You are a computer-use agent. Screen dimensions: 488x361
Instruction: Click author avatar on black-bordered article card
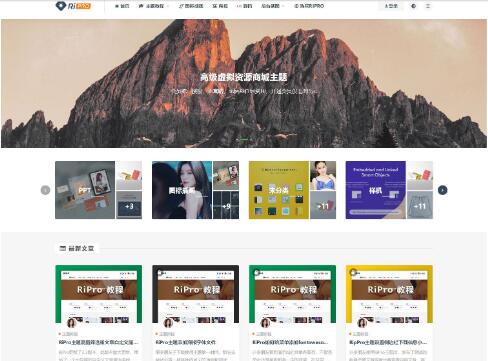click(x=168, y=323)
